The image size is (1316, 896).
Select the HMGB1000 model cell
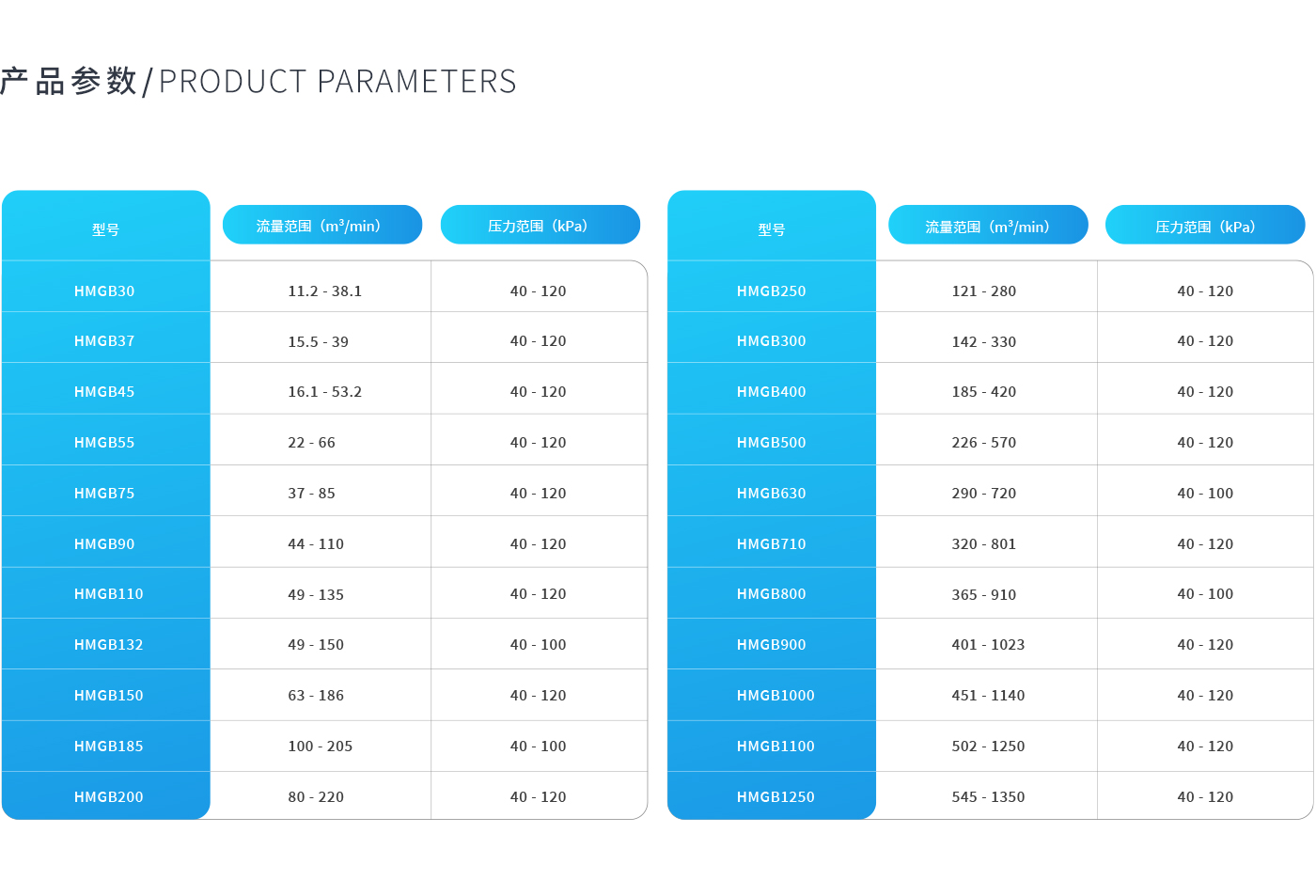[772, 695]
